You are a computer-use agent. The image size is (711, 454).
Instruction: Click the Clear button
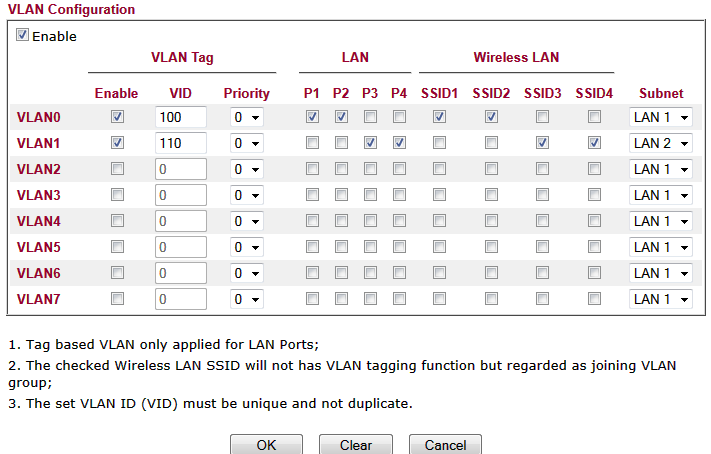tap(355, 445)
